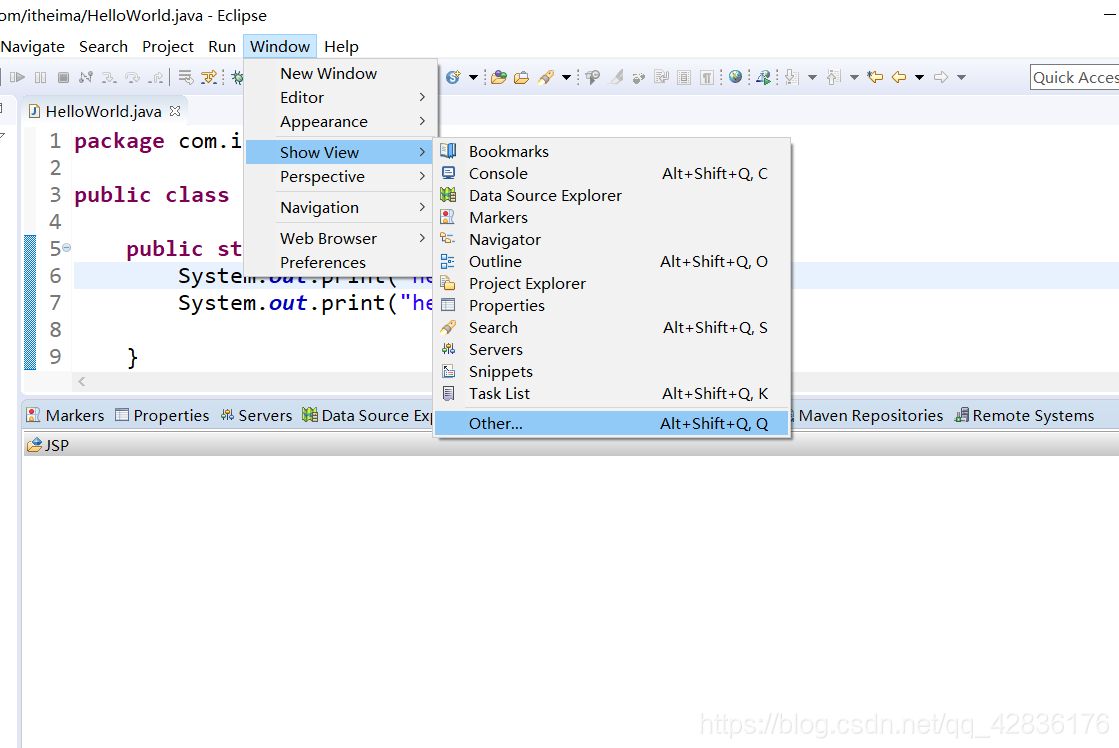Toggle Show Whitespace Characters paragraph icon
This screenshot has width=1119, height=748.
[x=707, y=77]
